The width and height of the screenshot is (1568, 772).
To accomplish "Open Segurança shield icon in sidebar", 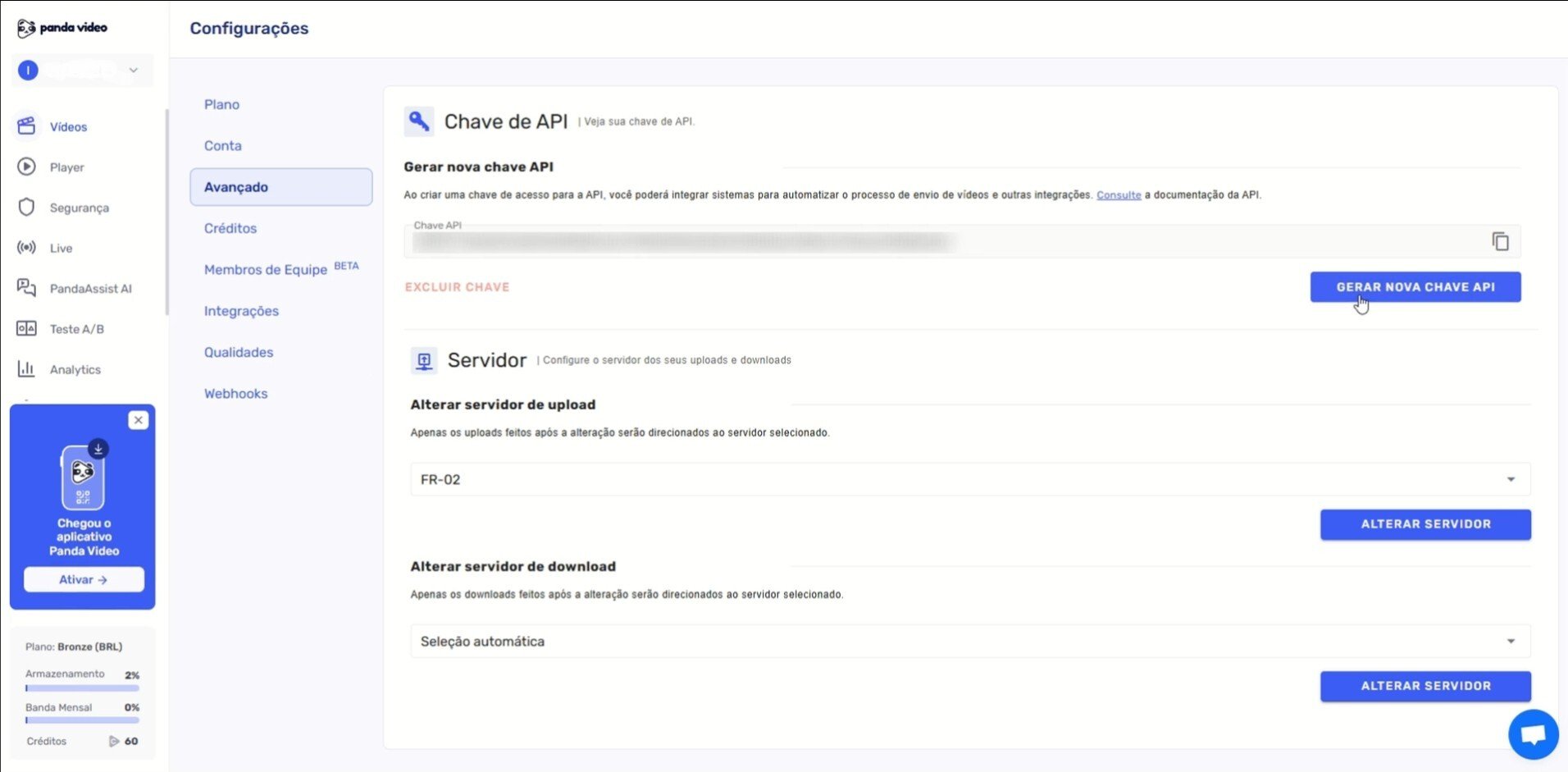I will point(26,208).
